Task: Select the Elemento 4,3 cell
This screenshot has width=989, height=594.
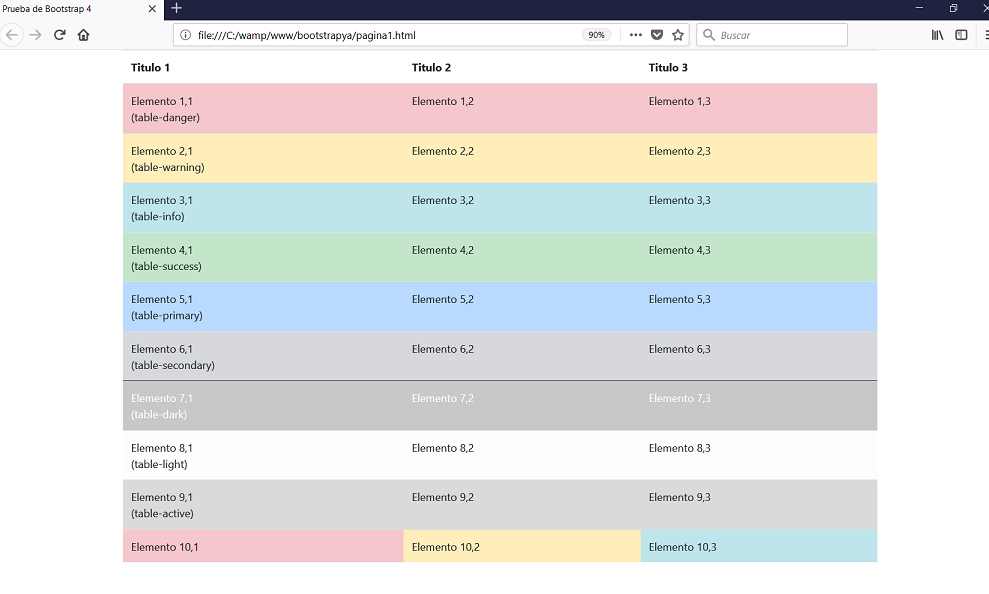Action: click(759, 257)
